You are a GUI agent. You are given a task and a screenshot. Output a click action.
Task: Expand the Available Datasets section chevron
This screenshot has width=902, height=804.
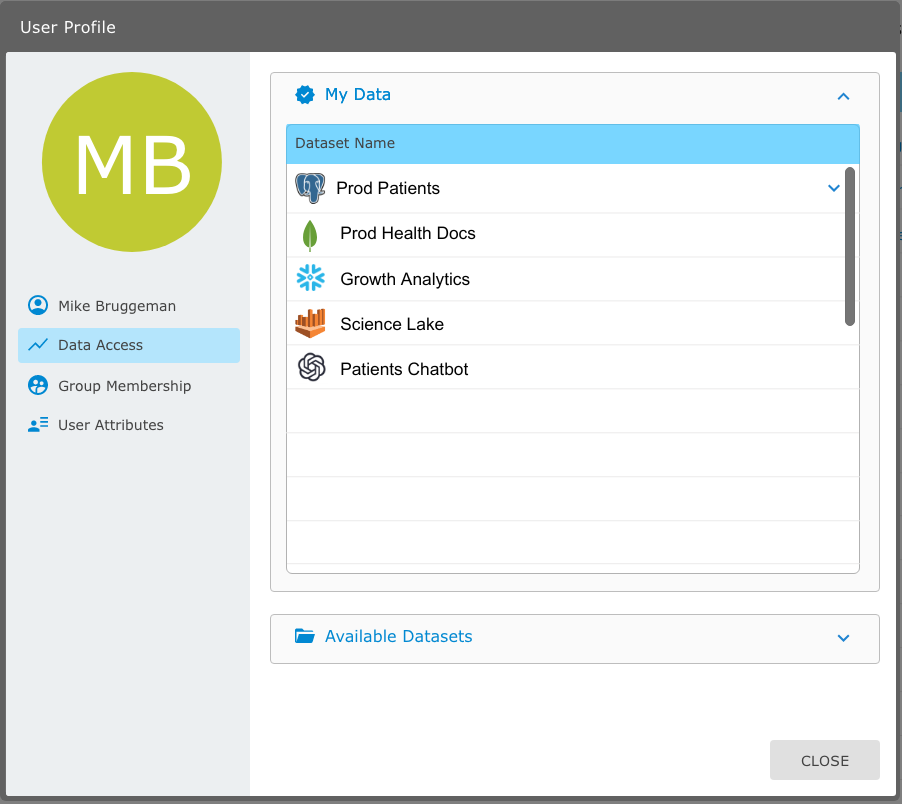(x=843, y=638)
